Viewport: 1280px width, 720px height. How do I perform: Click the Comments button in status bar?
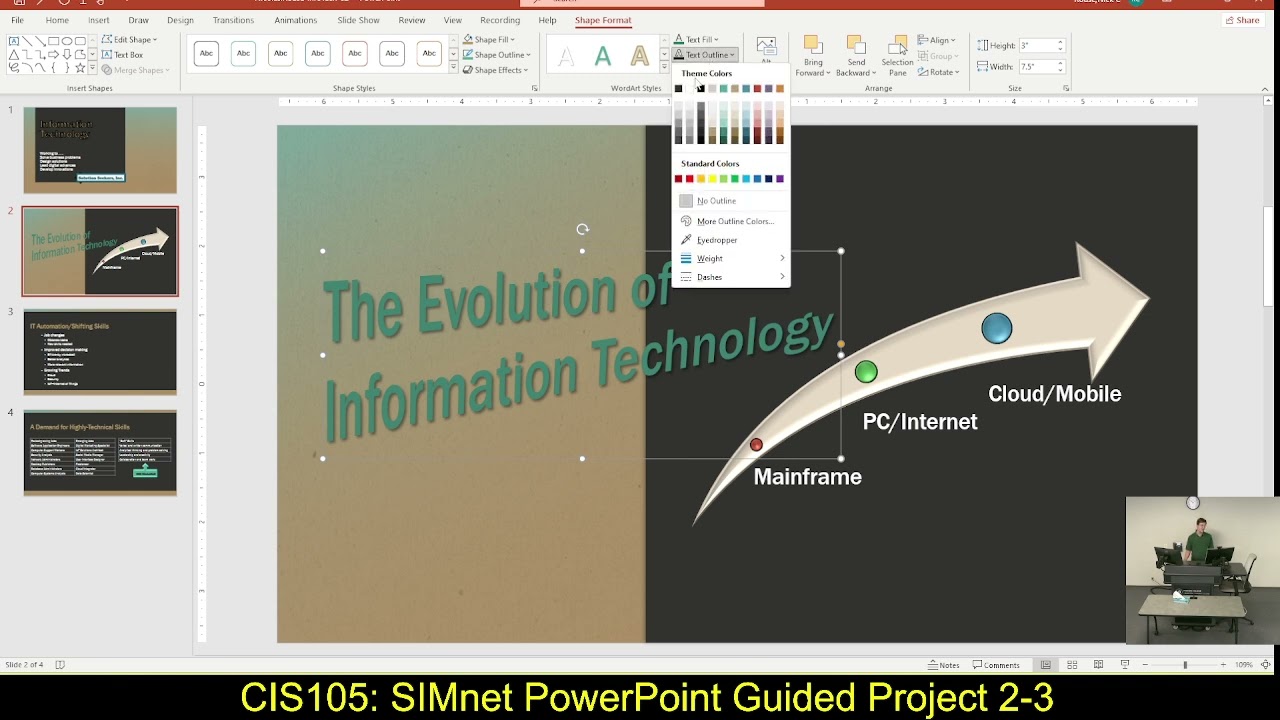tap(995, 665)
